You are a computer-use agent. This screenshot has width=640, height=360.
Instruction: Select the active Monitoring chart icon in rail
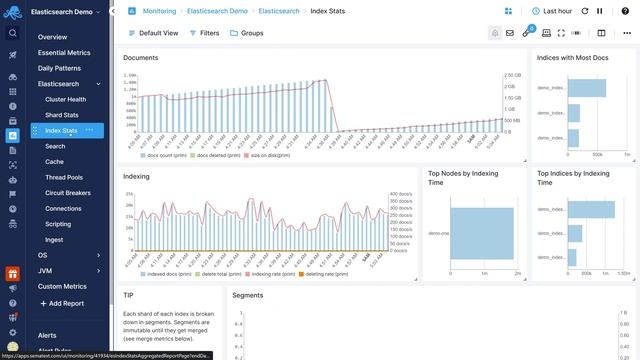coord(13,136)
